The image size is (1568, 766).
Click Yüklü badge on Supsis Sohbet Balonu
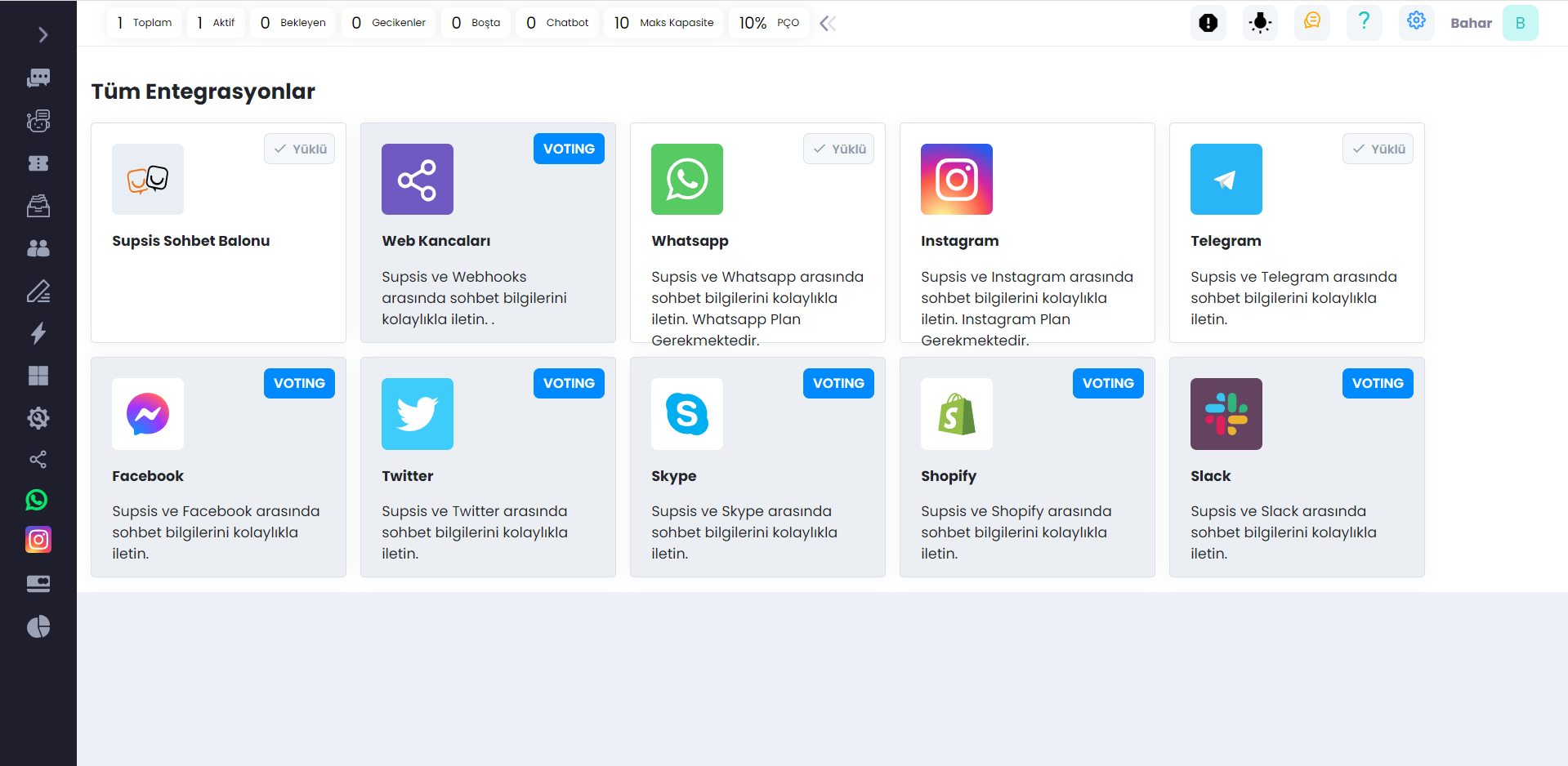click(x=299, y=149)
